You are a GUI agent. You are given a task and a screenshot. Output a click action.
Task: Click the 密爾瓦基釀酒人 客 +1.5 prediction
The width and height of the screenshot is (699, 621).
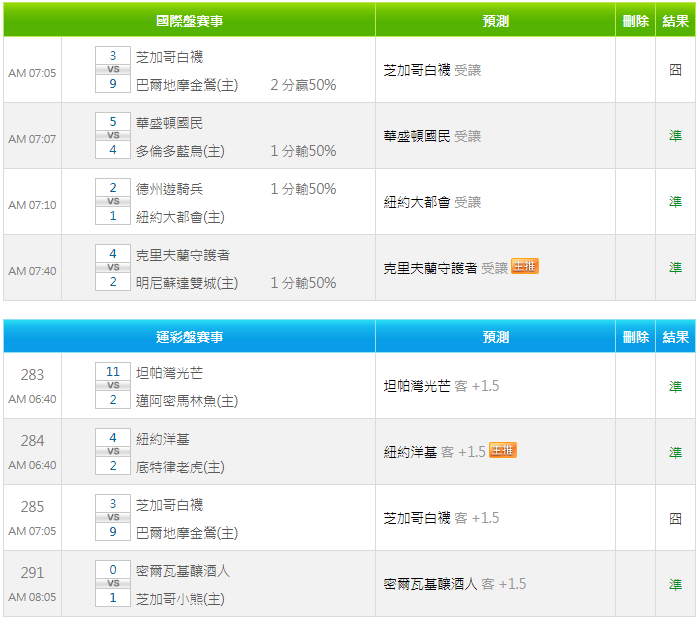[x=455, y=584]
